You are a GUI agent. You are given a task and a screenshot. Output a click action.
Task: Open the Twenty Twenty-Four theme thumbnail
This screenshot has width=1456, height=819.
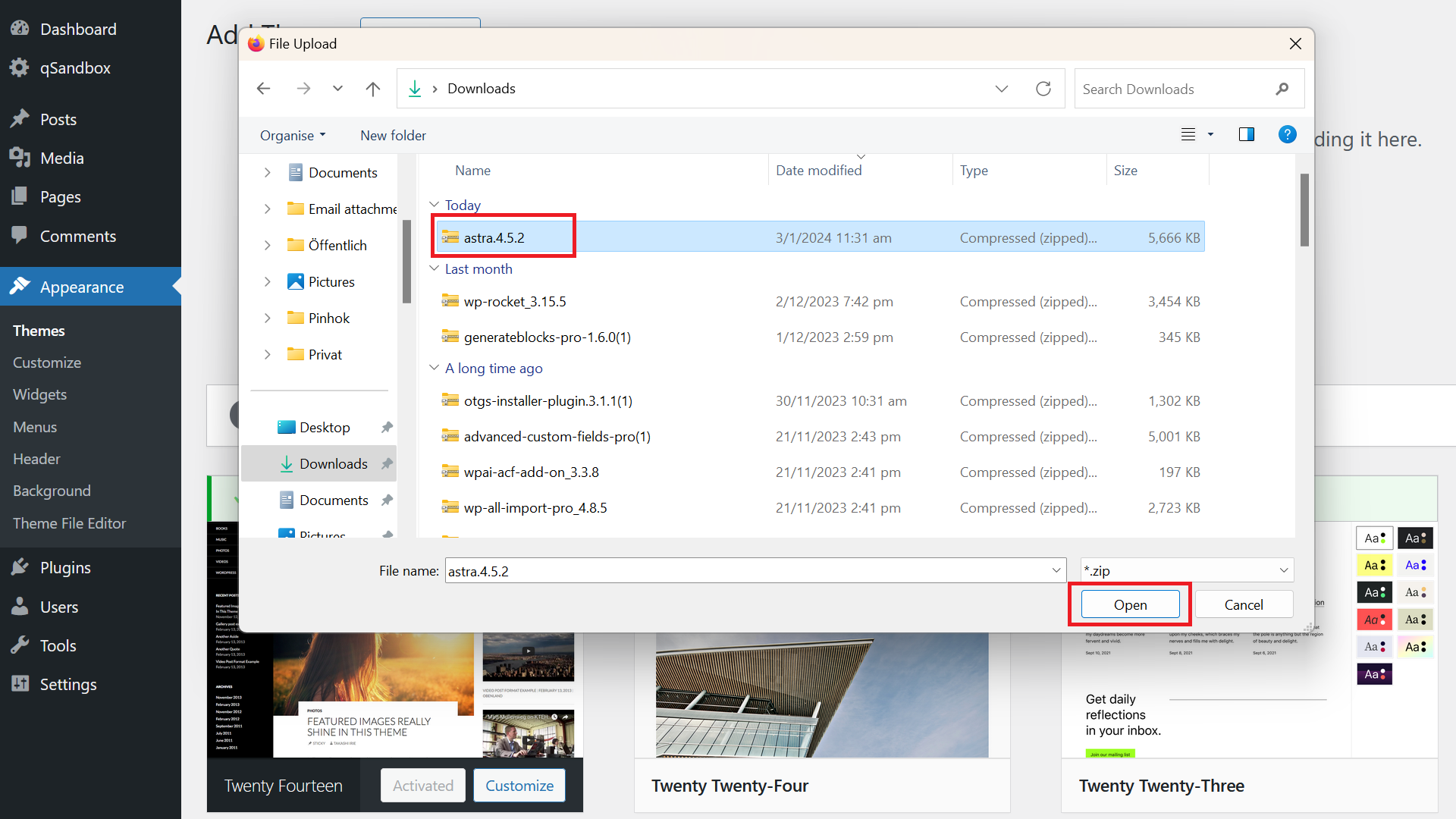822,695
